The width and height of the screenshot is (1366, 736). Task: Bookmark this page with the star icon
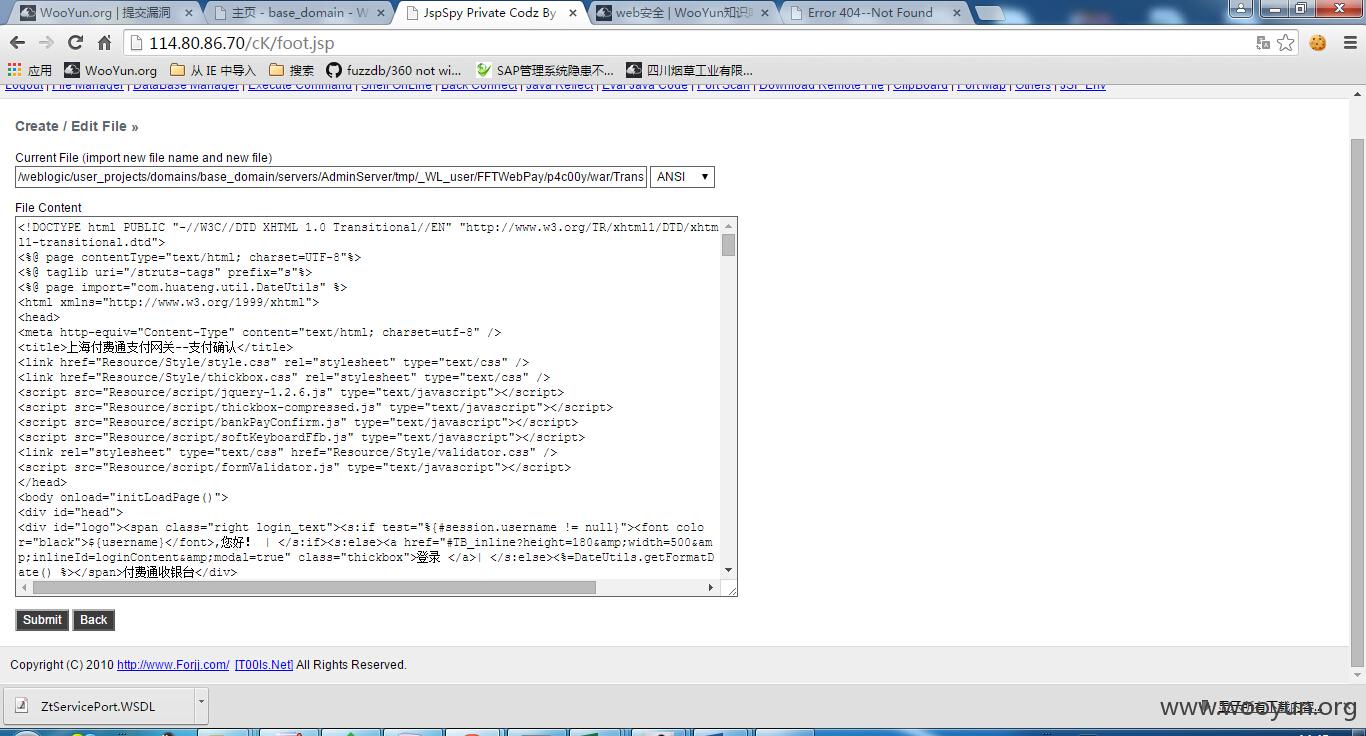[x=1286, y=43]
